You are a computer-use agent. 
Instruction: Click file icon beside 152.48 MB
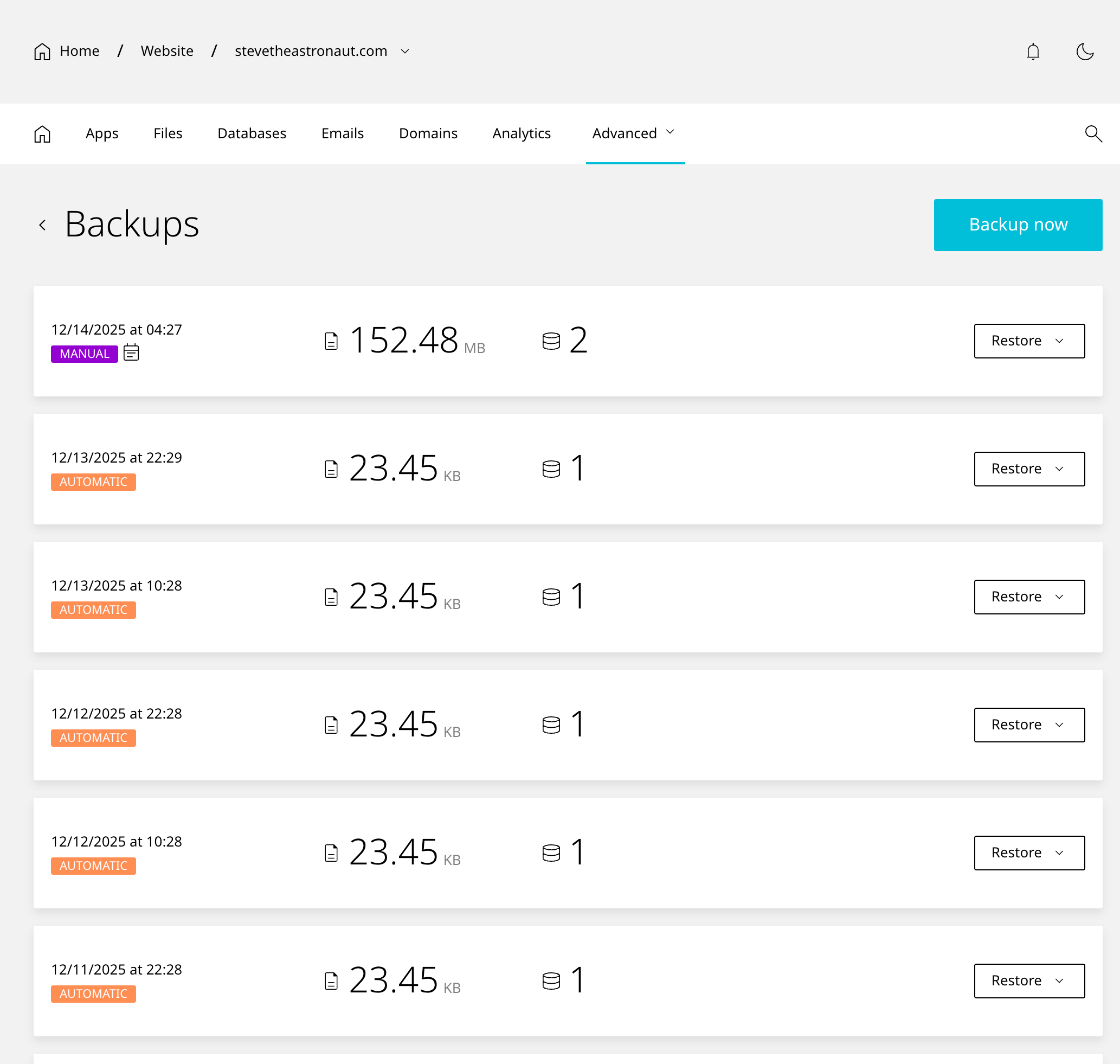pyautogui.click(x=331, y=341)
